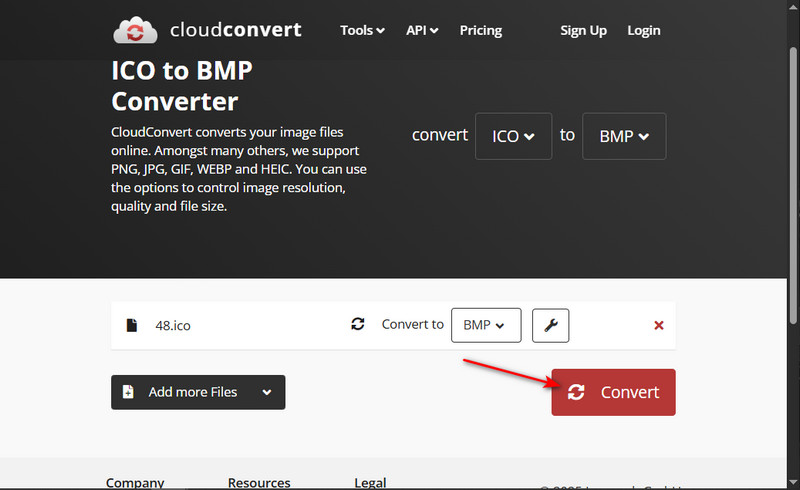Click the Resources footer heading

(x=259, y=482)
